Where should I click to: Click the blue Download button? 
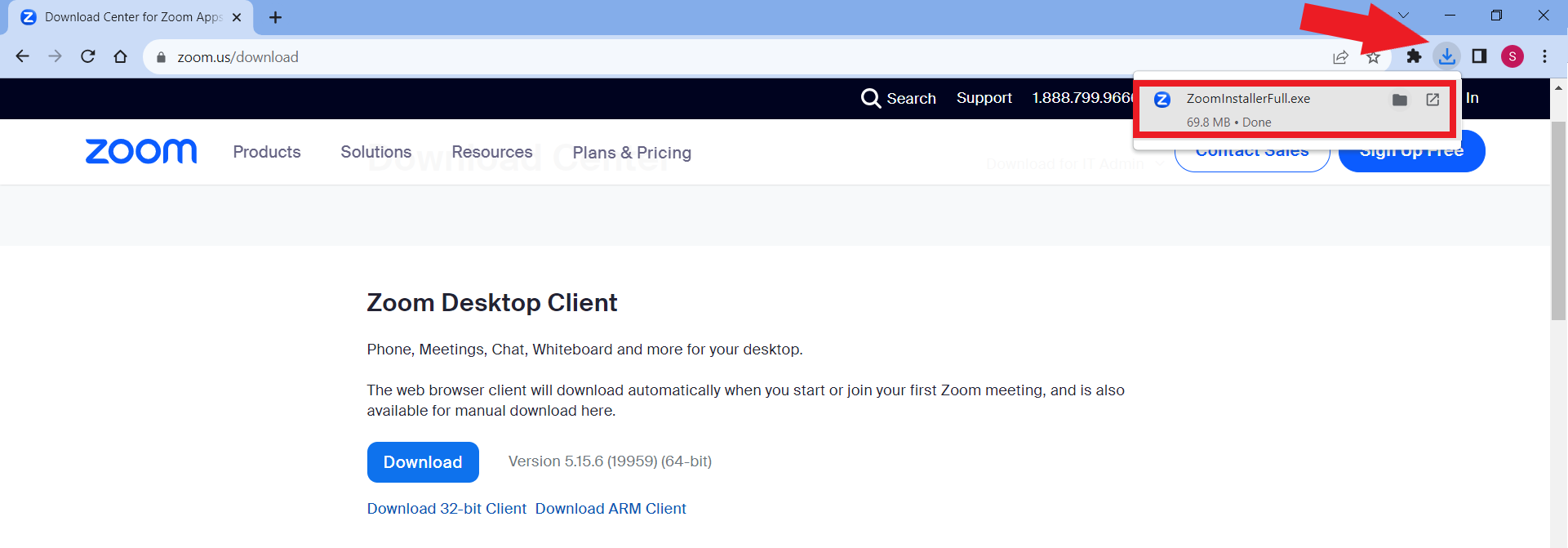[423, 462]
